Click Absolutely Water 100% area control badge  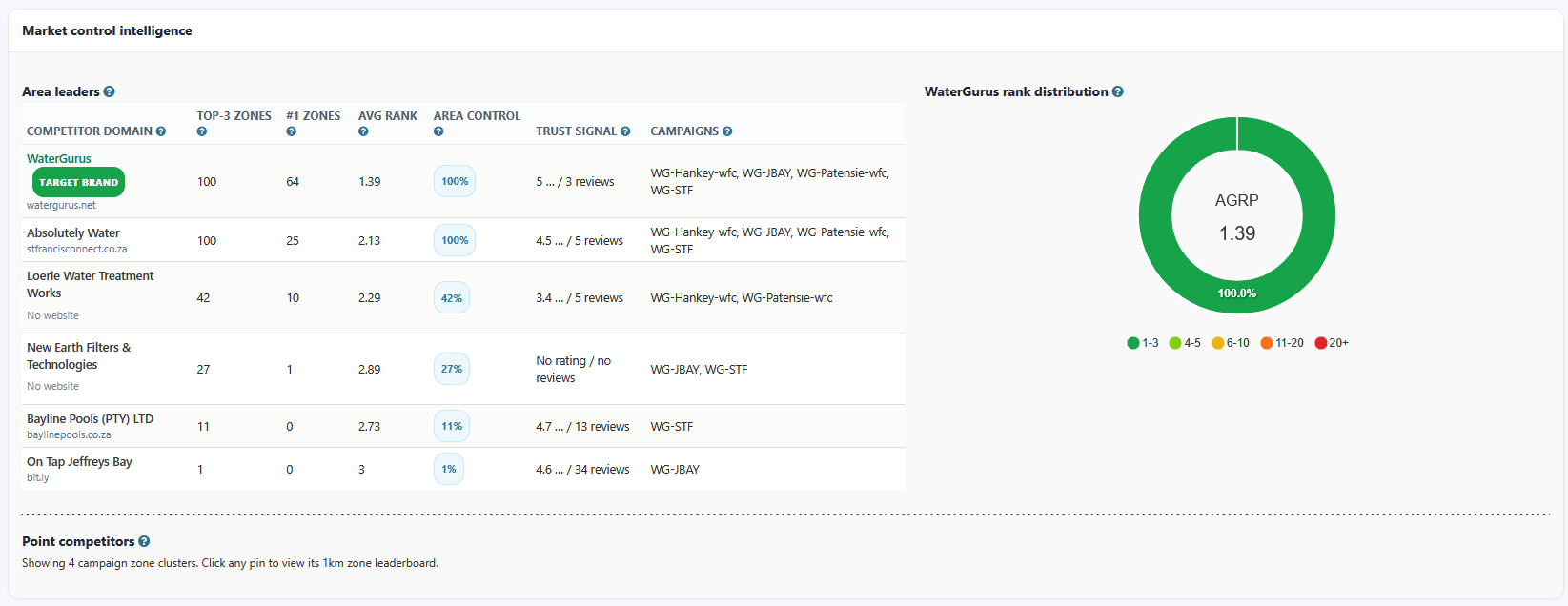click(x=455, y=240)
